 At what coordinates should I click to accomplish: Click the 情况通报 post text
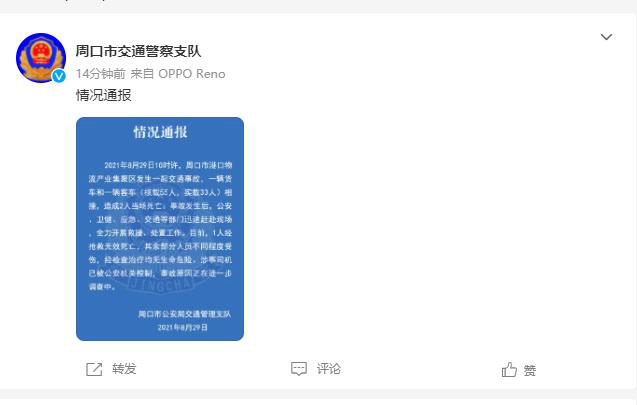click(x=104, y=95)
